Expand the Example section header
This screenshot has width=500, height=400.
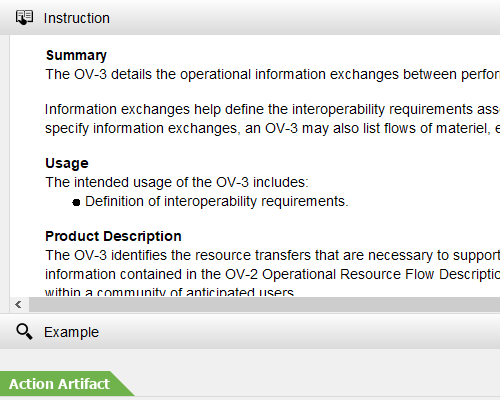click(x=250, y=332)
